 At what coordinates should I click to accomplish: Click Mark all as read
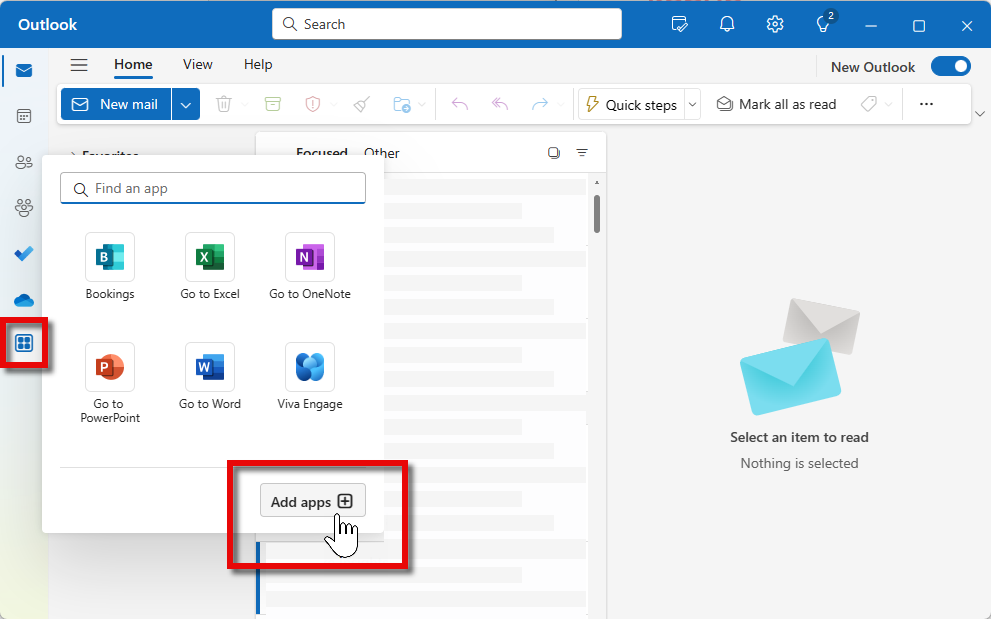point(776,105)
